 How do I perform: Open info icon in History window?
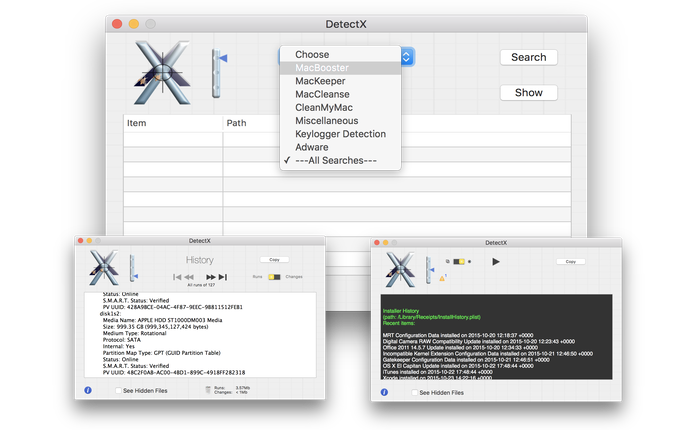click(x=88, y=390)
